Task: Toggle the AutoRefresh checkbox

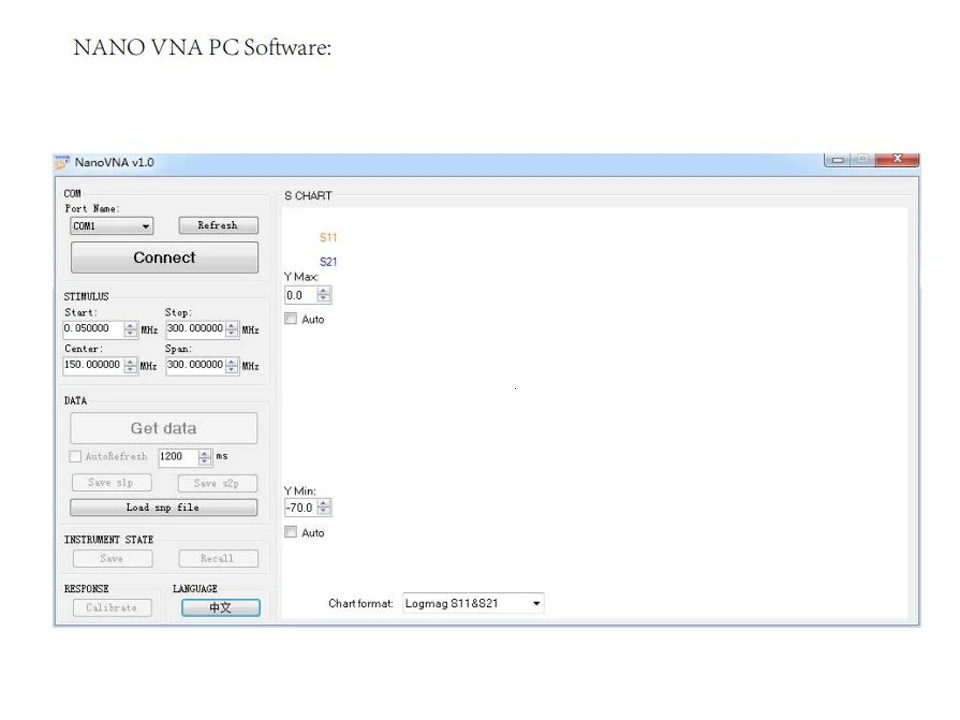Action: 75,457
